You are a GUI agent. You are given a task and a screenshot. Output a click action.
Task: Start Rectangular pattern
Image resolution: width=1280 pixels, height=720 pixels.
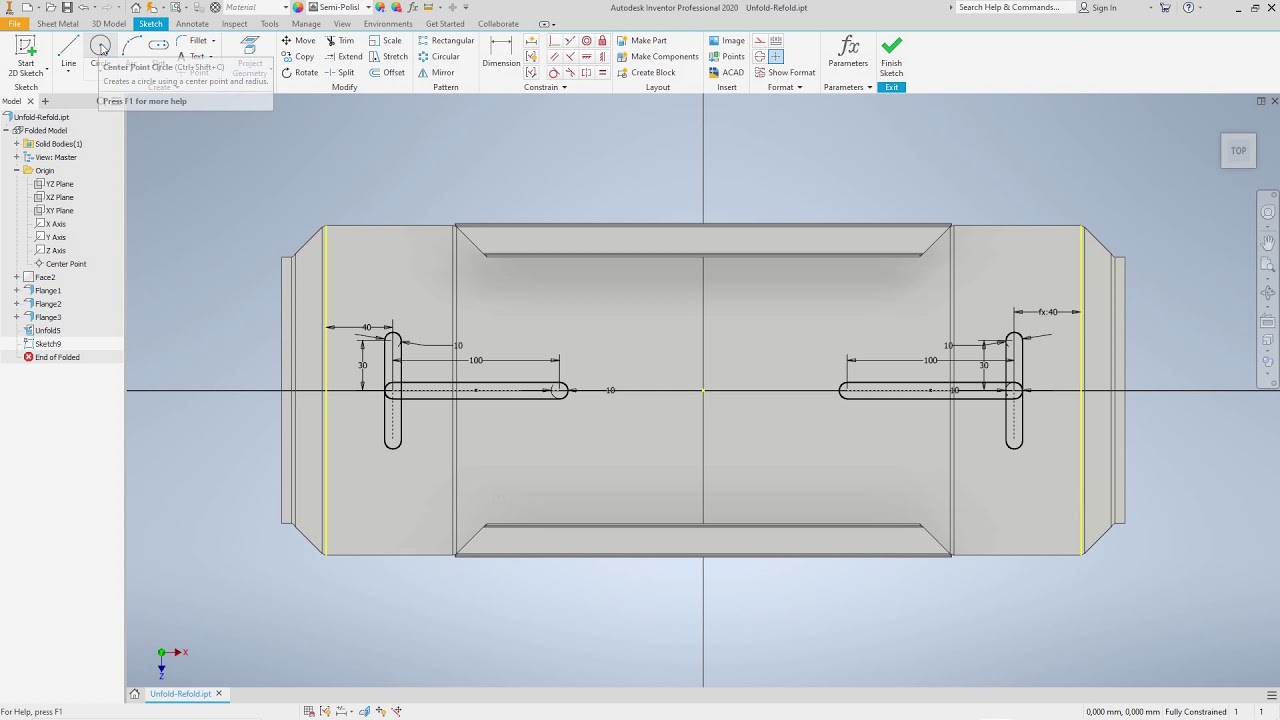[x=446, y=41]
